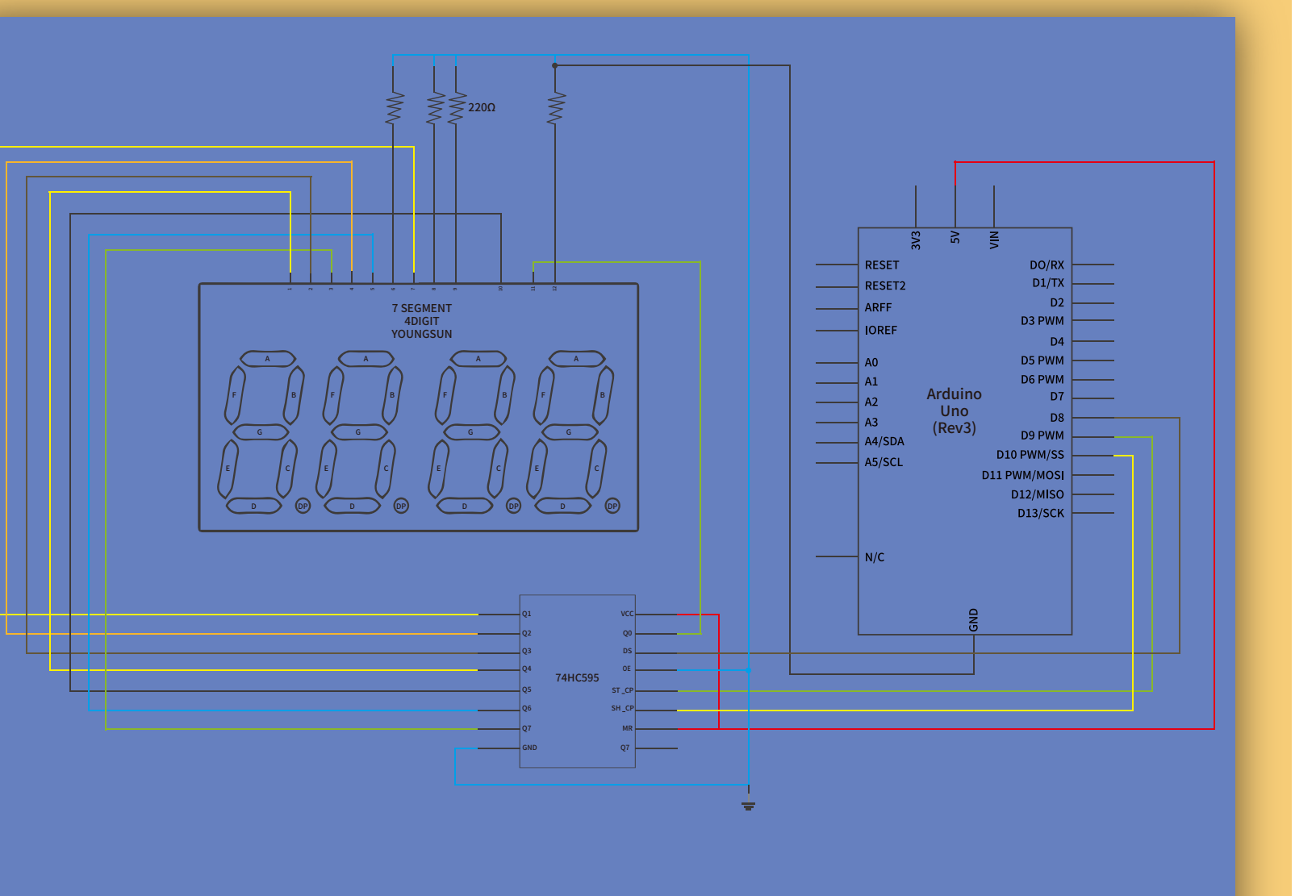Select the DO/RX pin label

(1047, 265)
